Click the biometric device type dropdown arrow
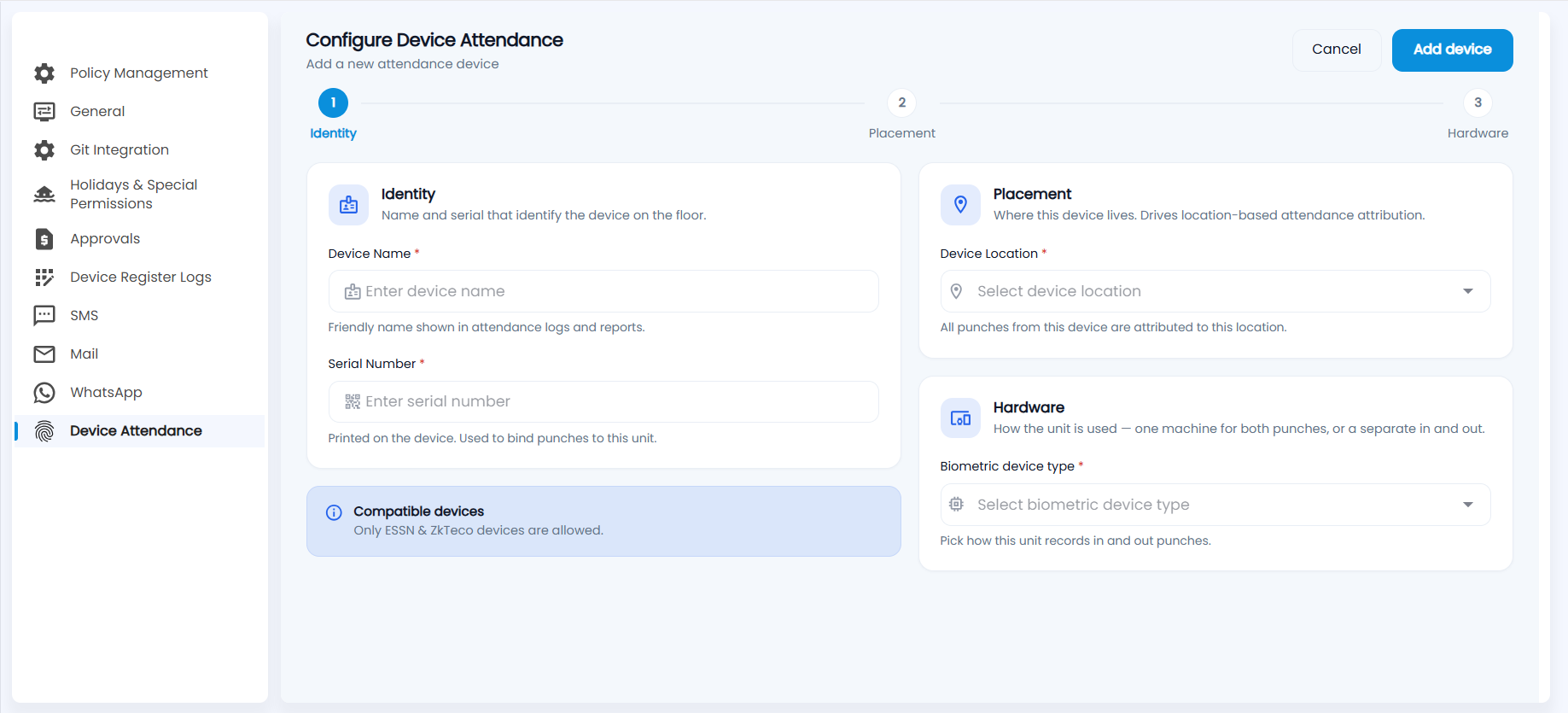Screen dimensions: 1568x713 1468,505
